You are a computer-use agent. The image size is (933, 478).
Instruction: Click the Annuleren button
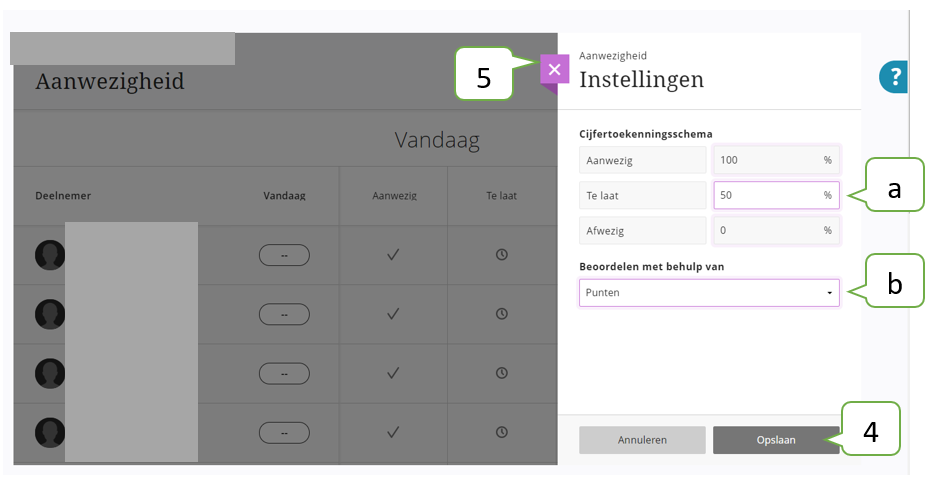tap(642, 440)
